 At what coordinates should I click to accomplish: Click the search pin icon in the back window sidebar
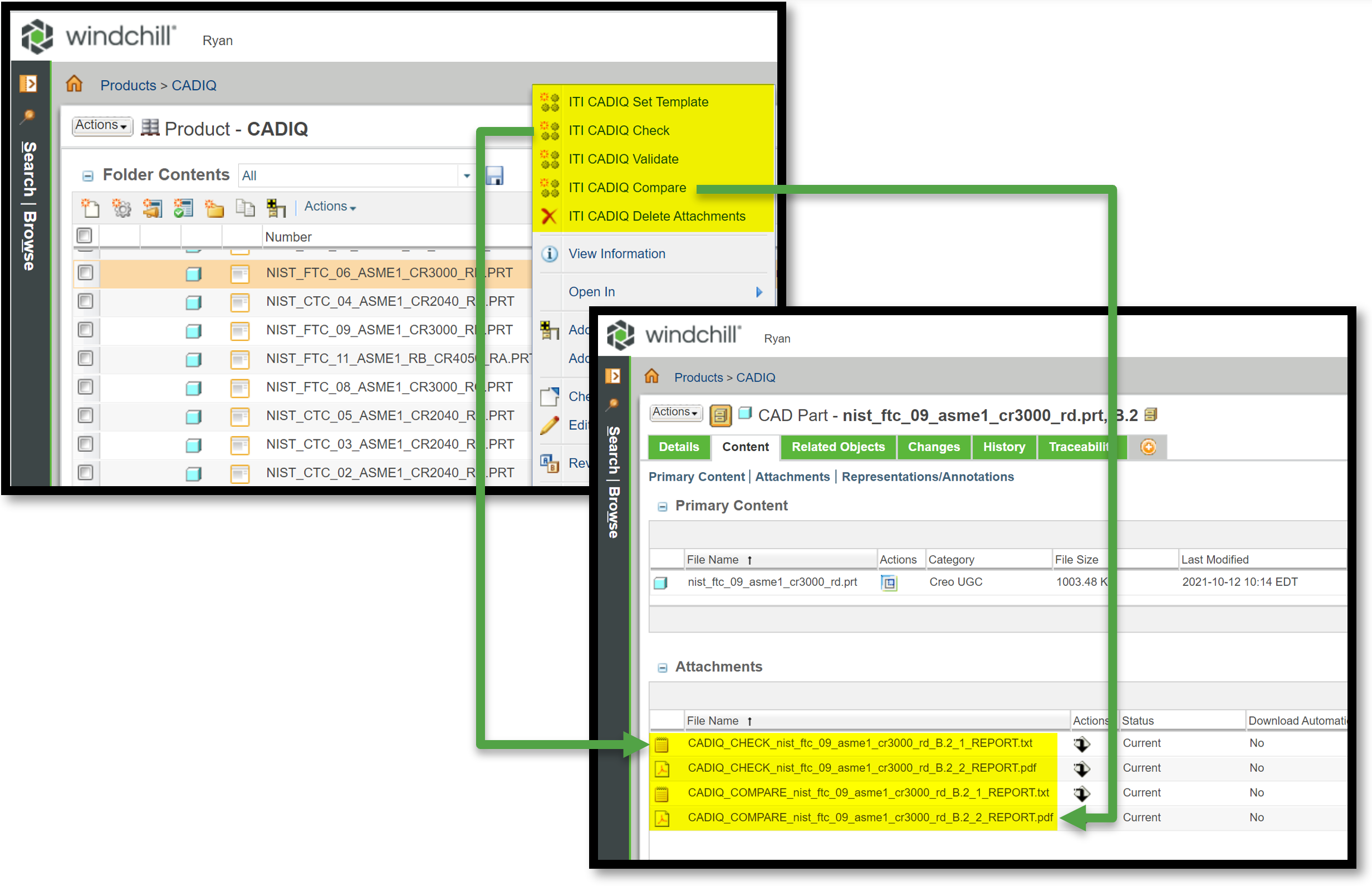[x=28, y=116]
